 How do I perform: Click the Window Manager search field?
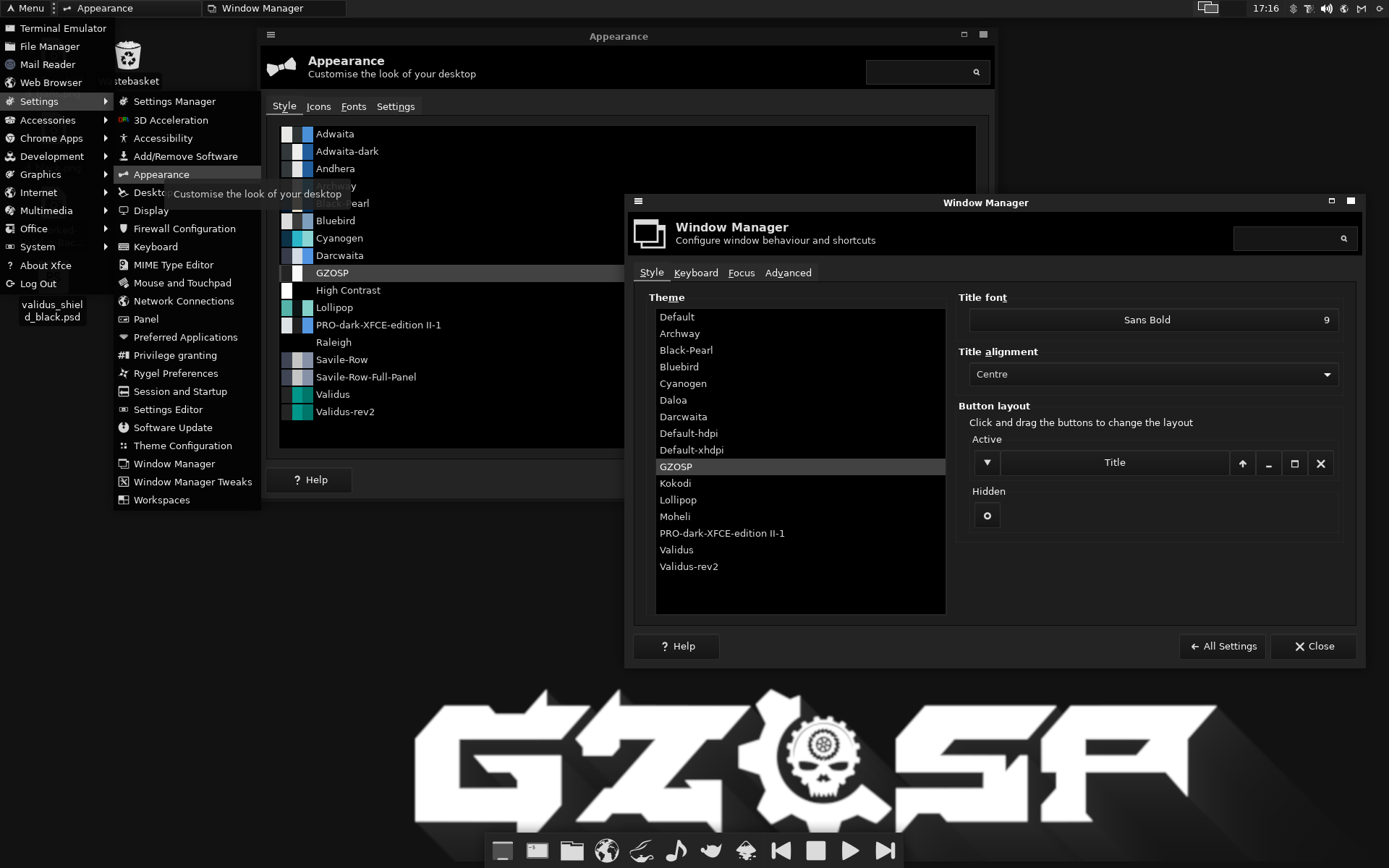click(x=1295, y=239)
